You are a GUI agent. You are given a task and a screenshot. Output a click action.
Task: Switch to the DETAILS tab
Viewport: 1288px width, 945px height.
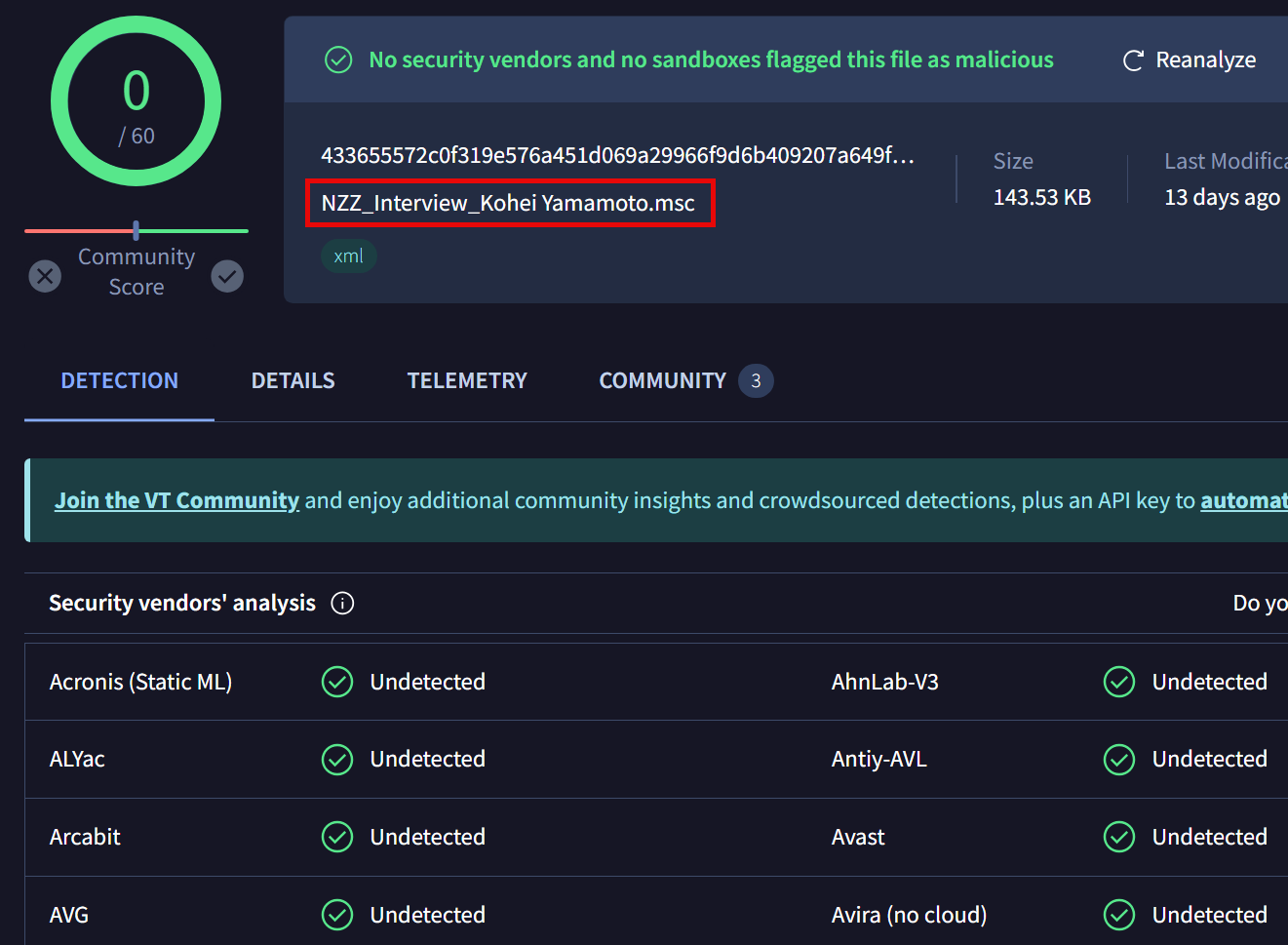point(293,380)
